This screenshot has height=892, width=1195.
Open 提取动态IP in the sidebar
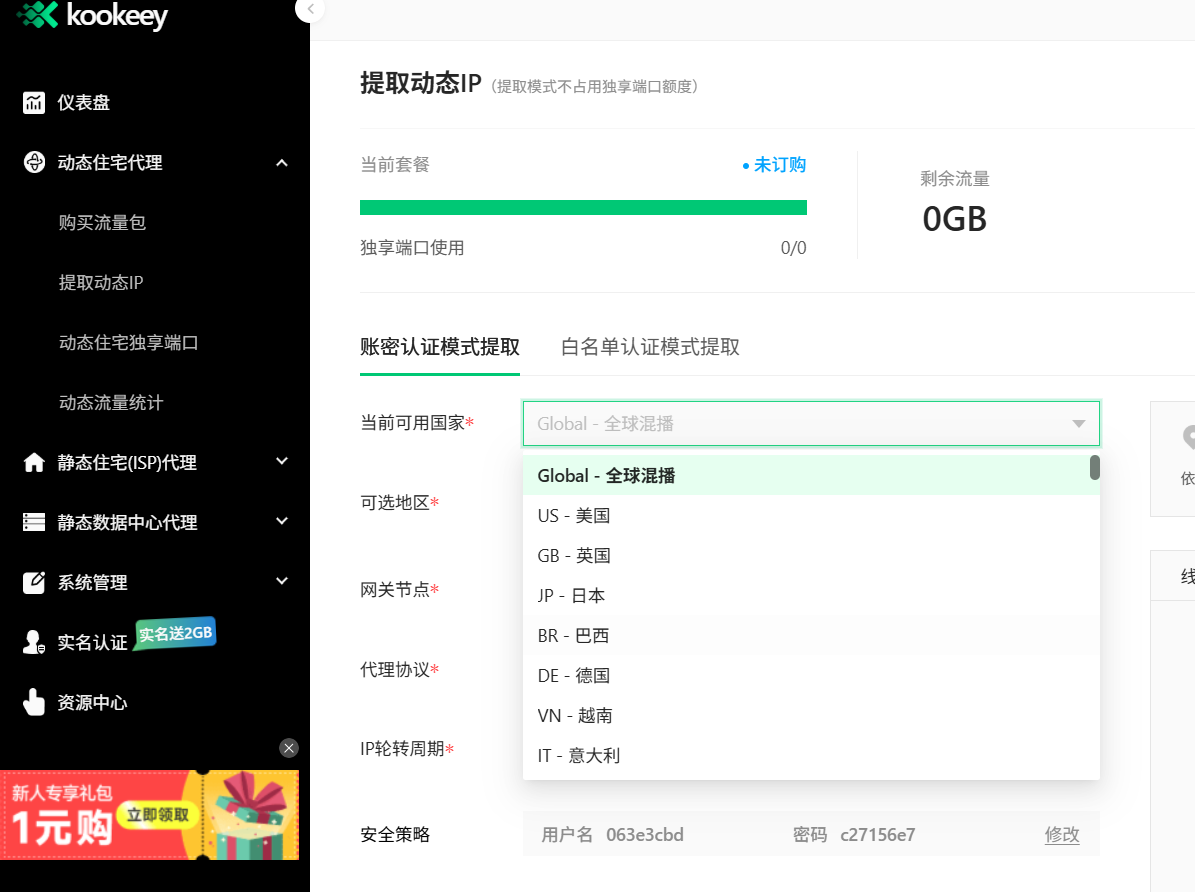point(101,283)
